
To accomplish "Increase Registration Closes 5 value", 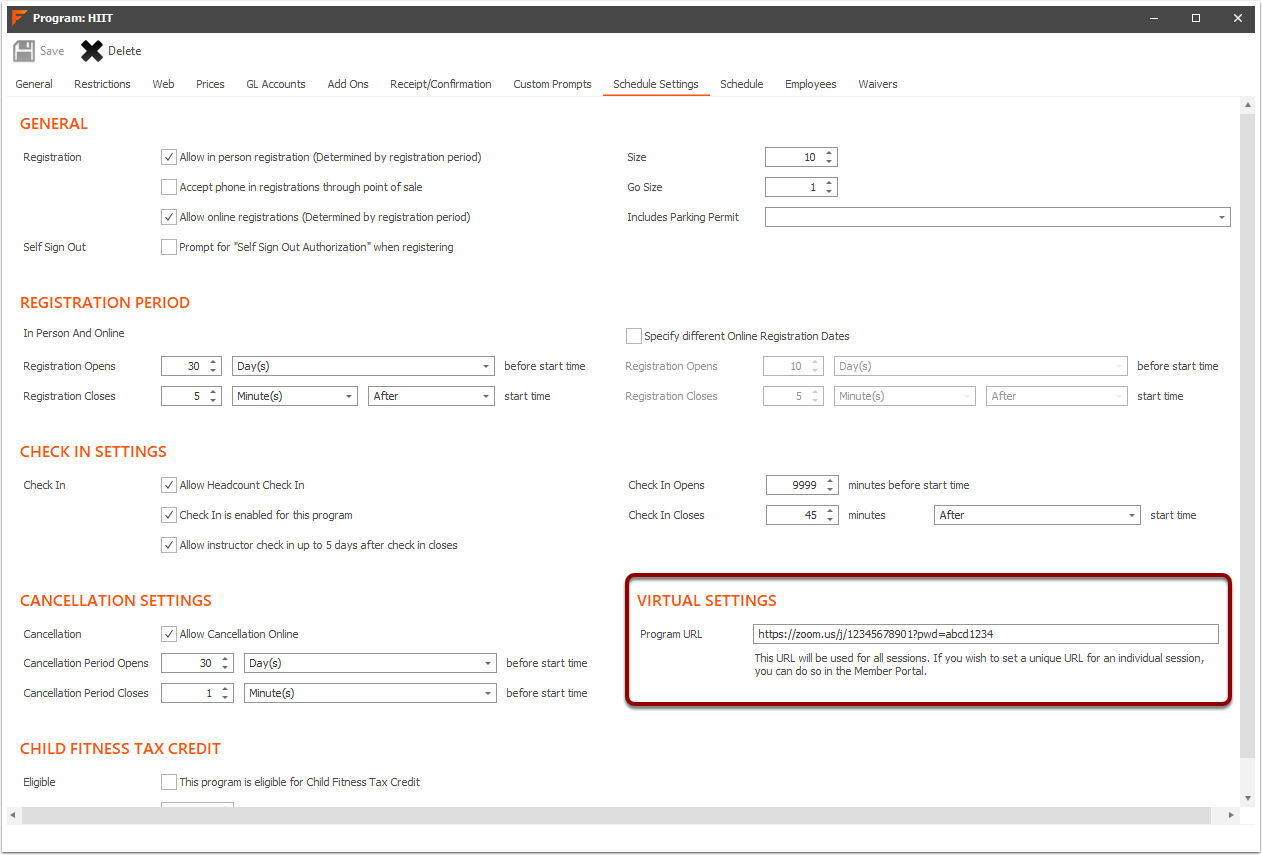I will (x=214, y=392).
